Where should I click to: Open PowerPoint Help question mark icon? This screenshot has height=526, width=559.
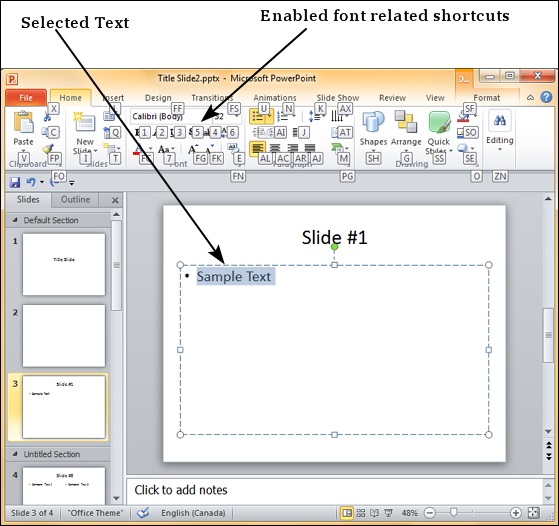[x=546, y=97]
